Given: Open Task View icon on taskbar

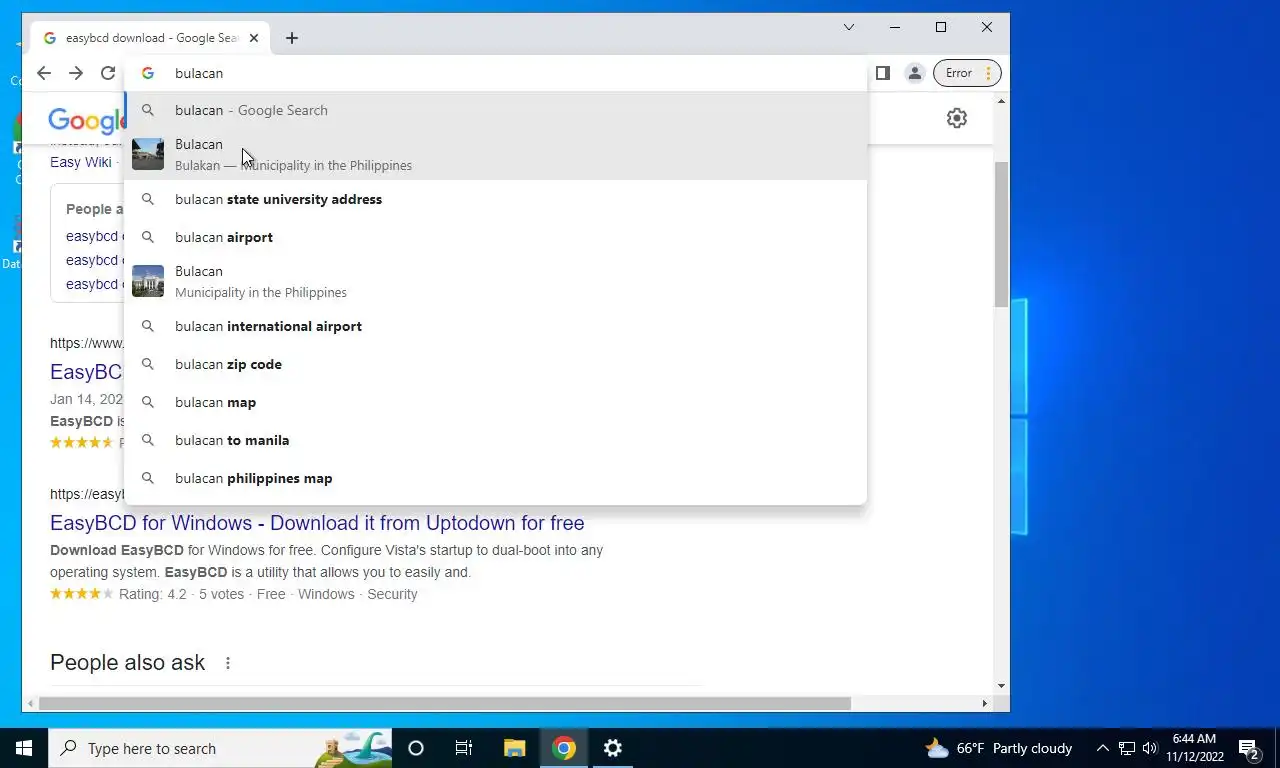Looking at the screenshot, I should [464, 748].
